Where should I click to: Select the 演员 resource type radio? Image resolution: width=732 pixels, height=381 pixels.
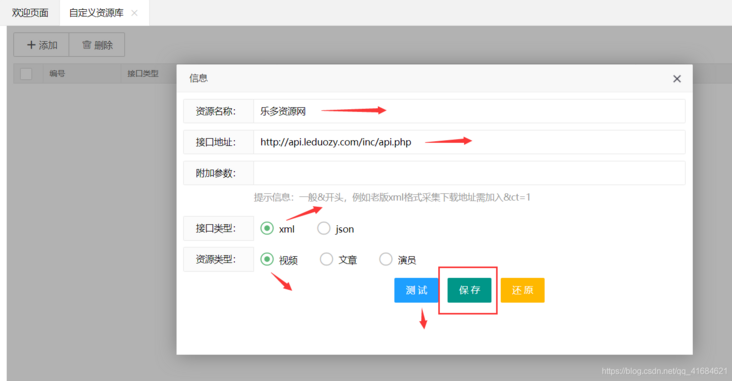click(386, 259)
